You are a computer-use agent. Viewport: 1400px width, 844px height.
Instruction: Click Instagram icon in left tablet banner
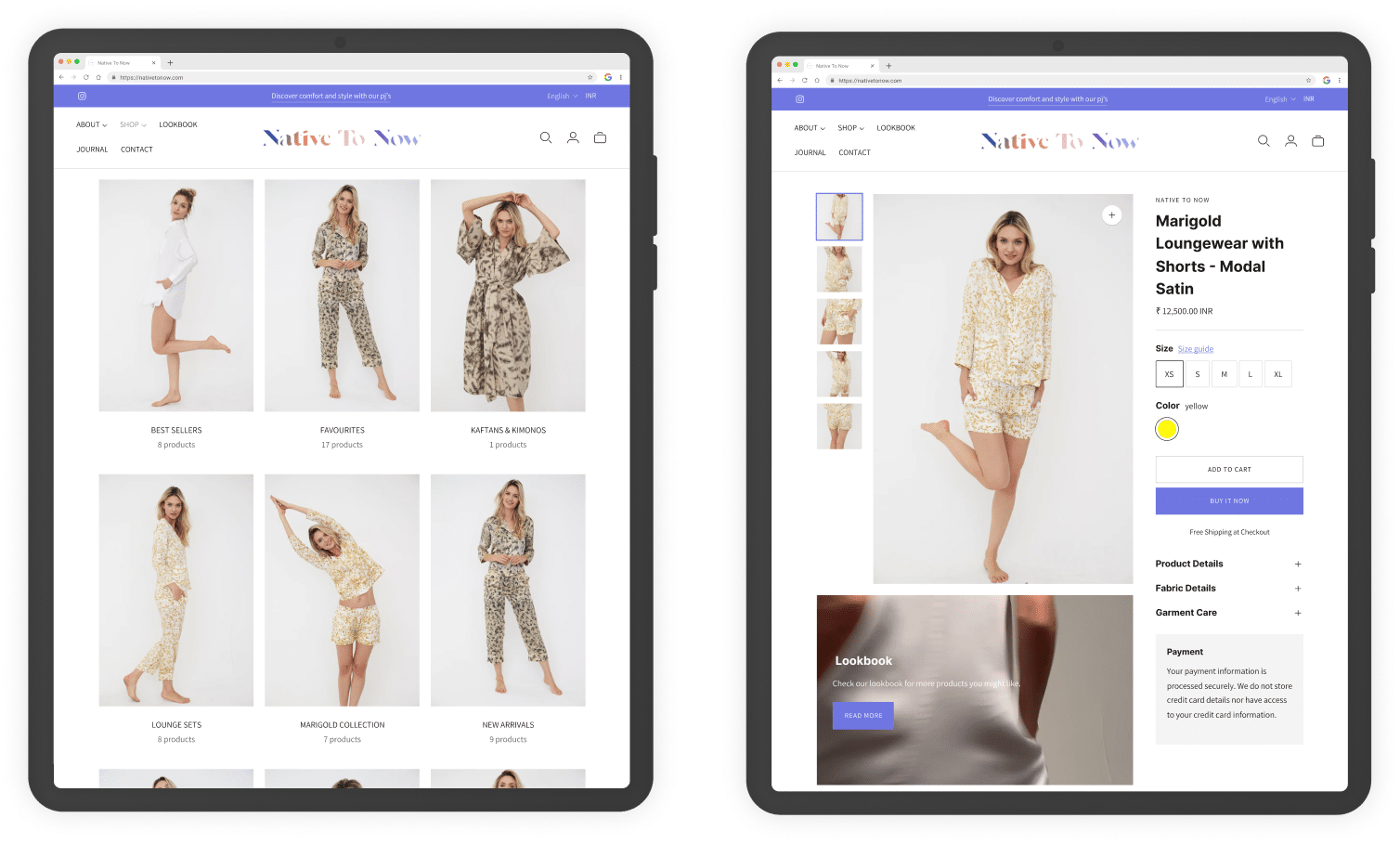(82, 96)
